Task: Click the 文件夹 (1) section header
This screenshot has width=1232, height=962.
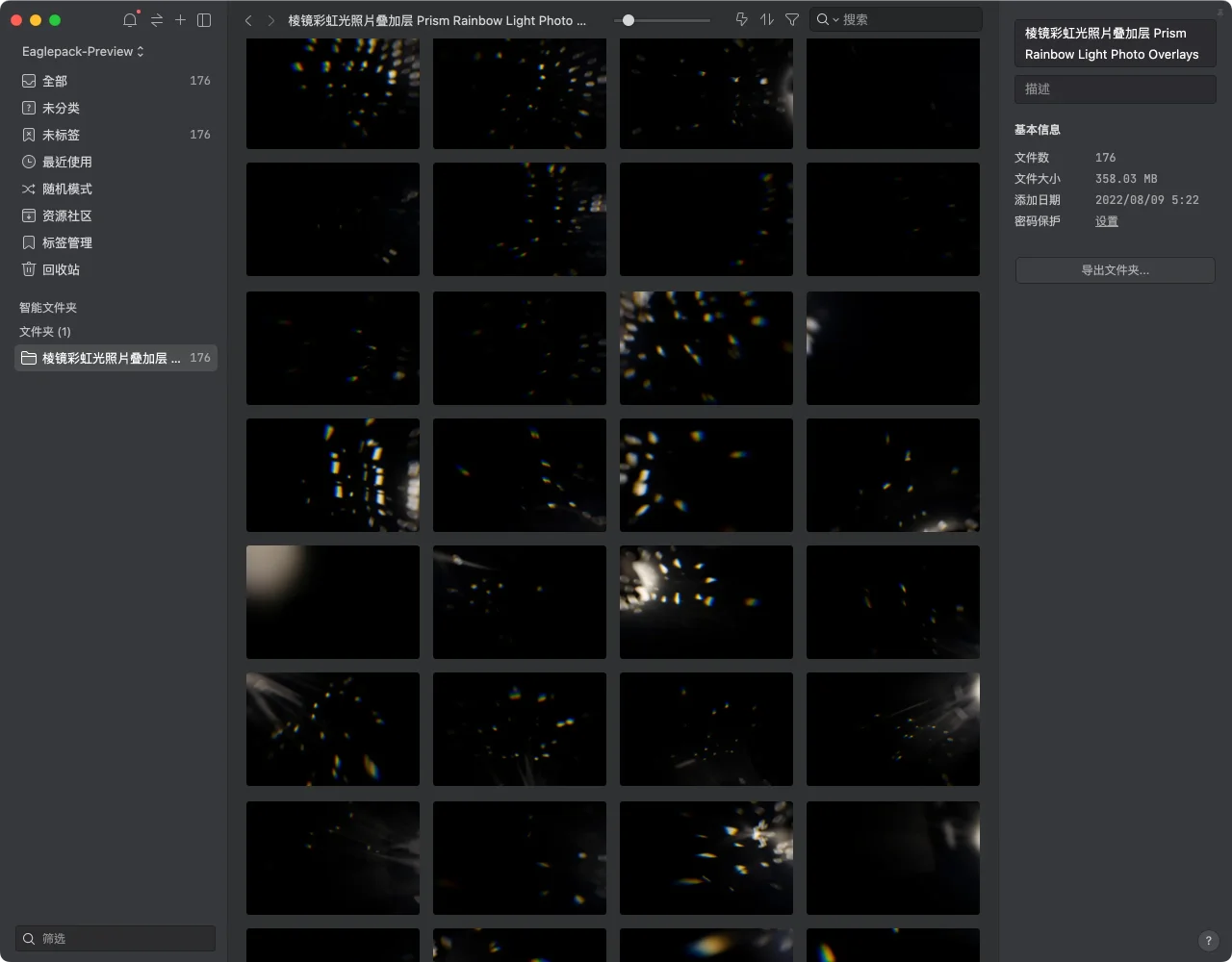Action: click(x=45, y=332)
